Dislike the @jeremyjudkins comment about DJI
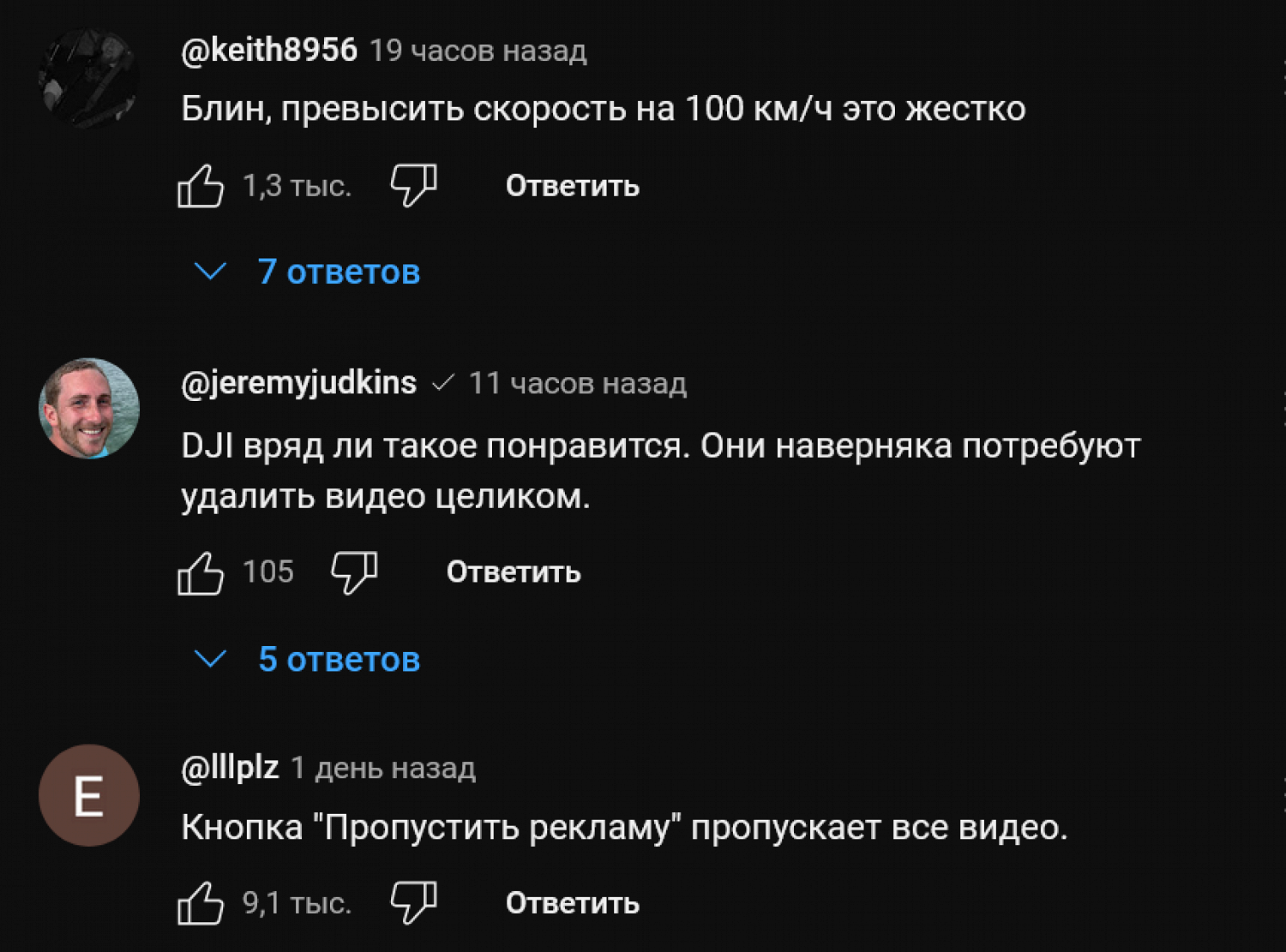This screenshot has width=1286, height=952. [354, 572]
